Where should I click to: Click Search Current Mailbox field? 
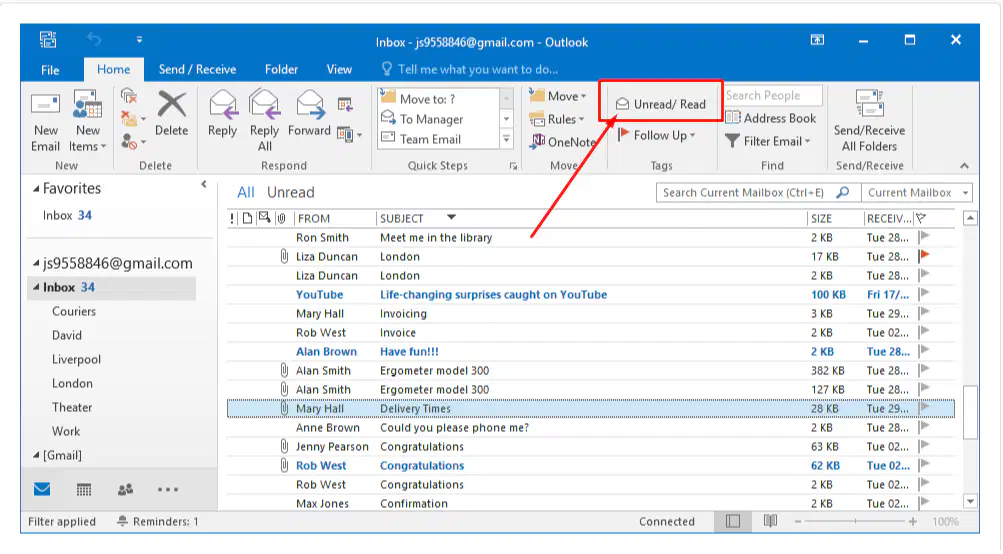pos(759,193)
